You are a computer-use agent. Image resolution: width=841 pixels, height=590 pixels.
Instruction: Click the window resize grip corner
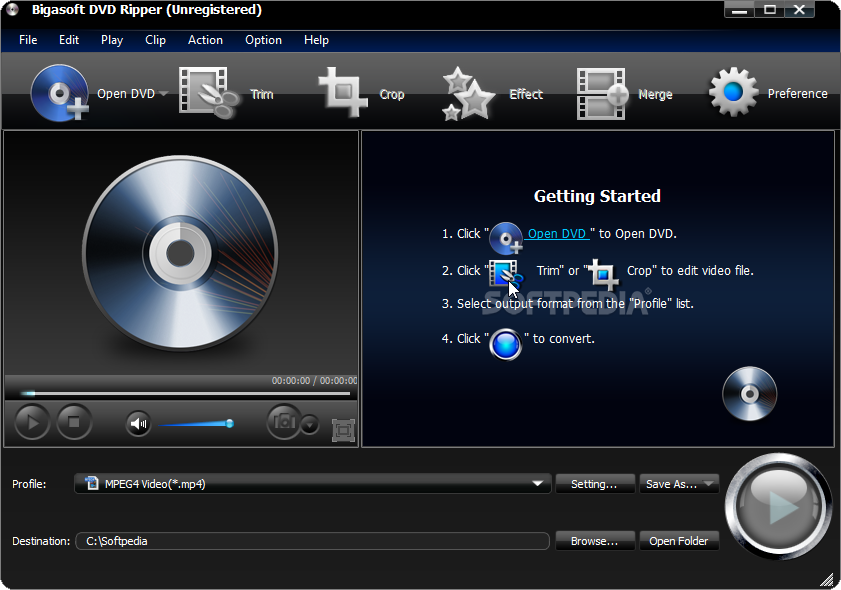pyautogui.click(x=827, y=579)
